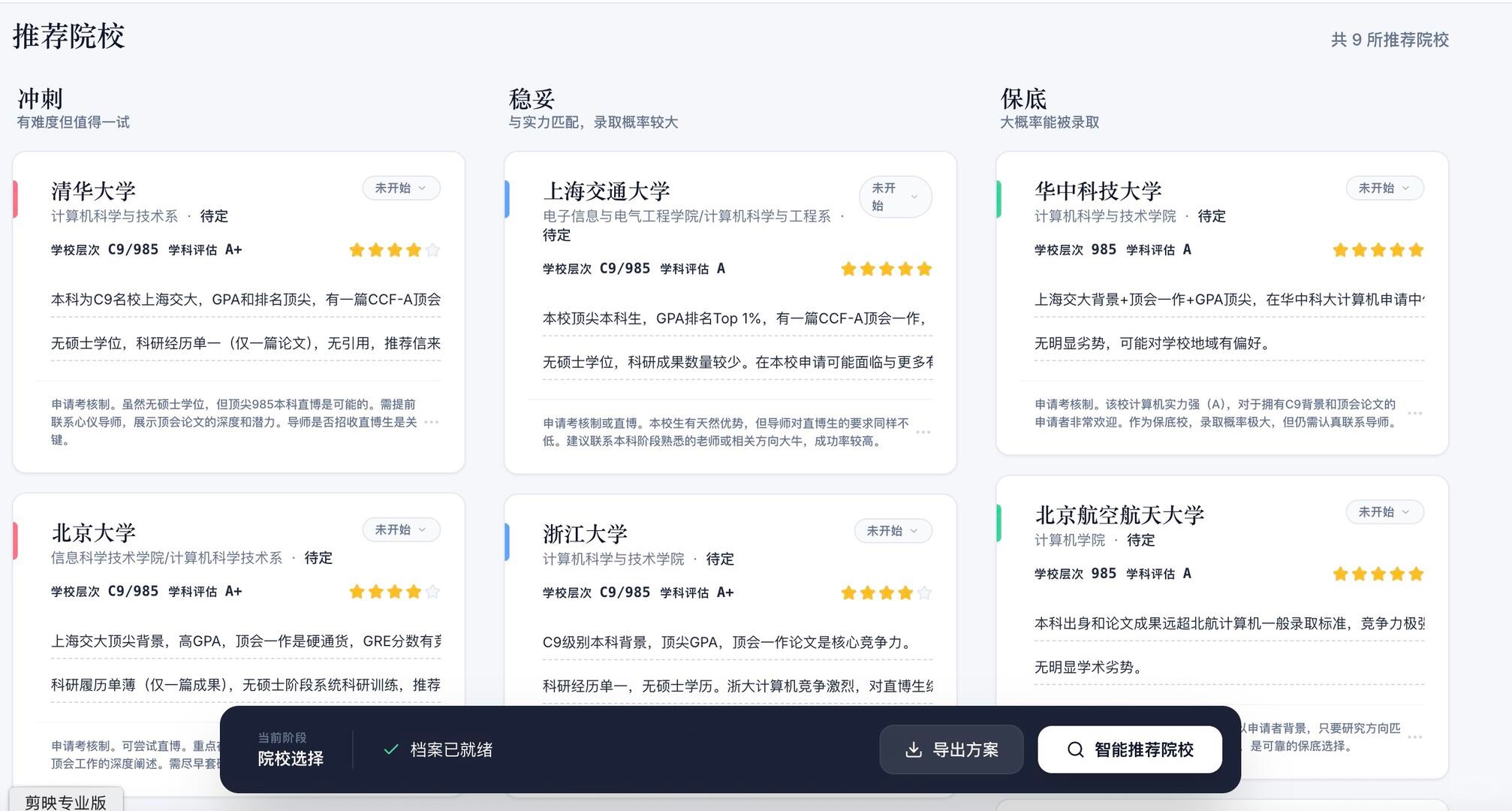The image size is (1512, 811).
Task: Open 华中科技大学 status selector
Action: 1384,188
